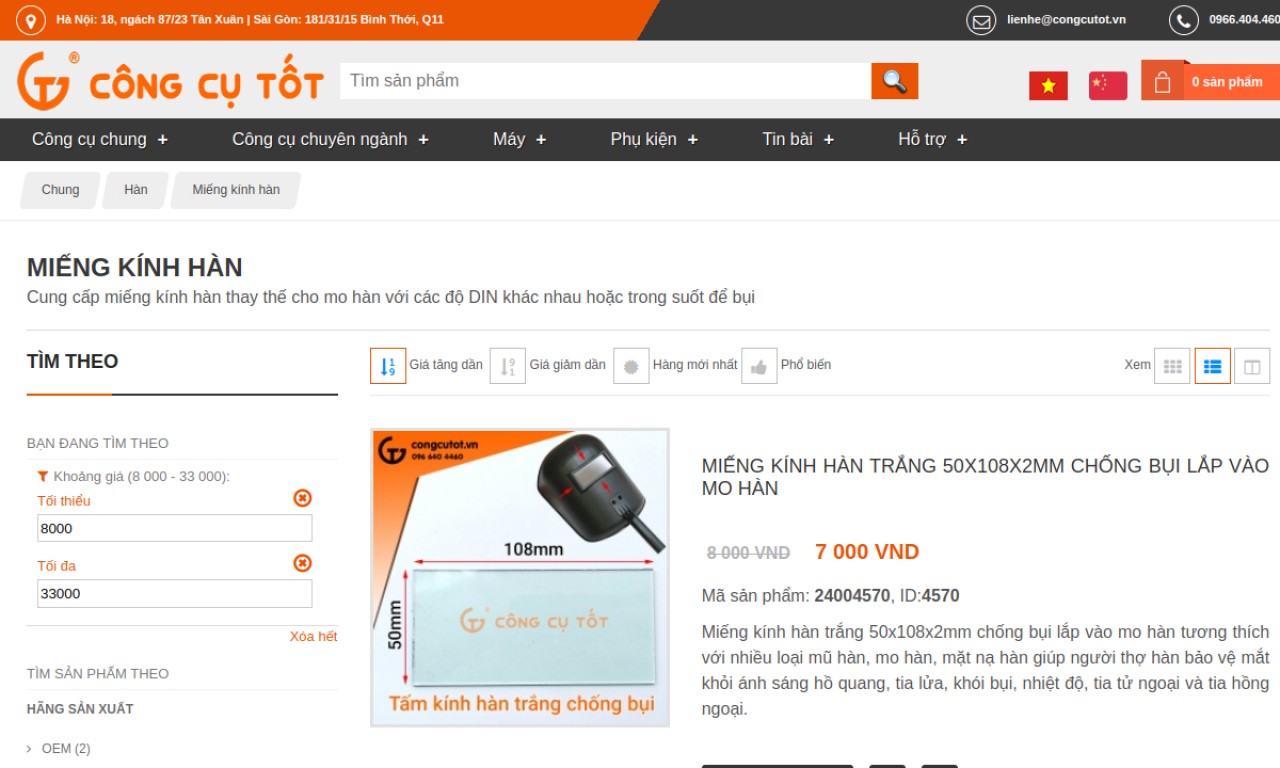Screen dimensions: 1280x768
Task: Sort by descending price icon
Action: [x=508, y=366]
